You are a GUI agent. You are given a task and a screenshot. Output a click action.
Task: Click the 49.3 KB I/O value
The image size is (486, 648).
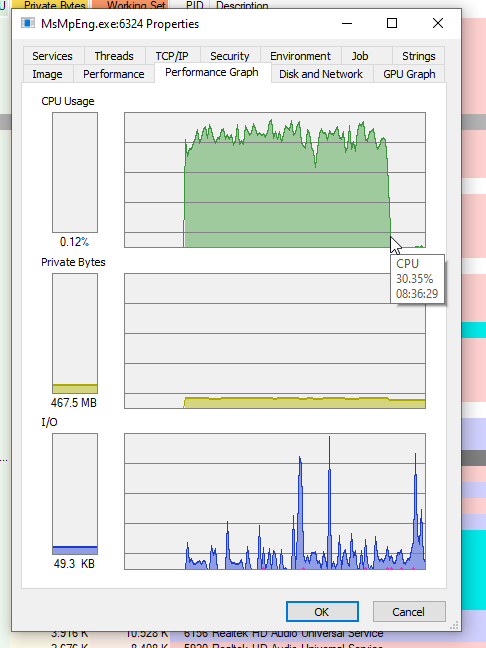coord(74,564)
